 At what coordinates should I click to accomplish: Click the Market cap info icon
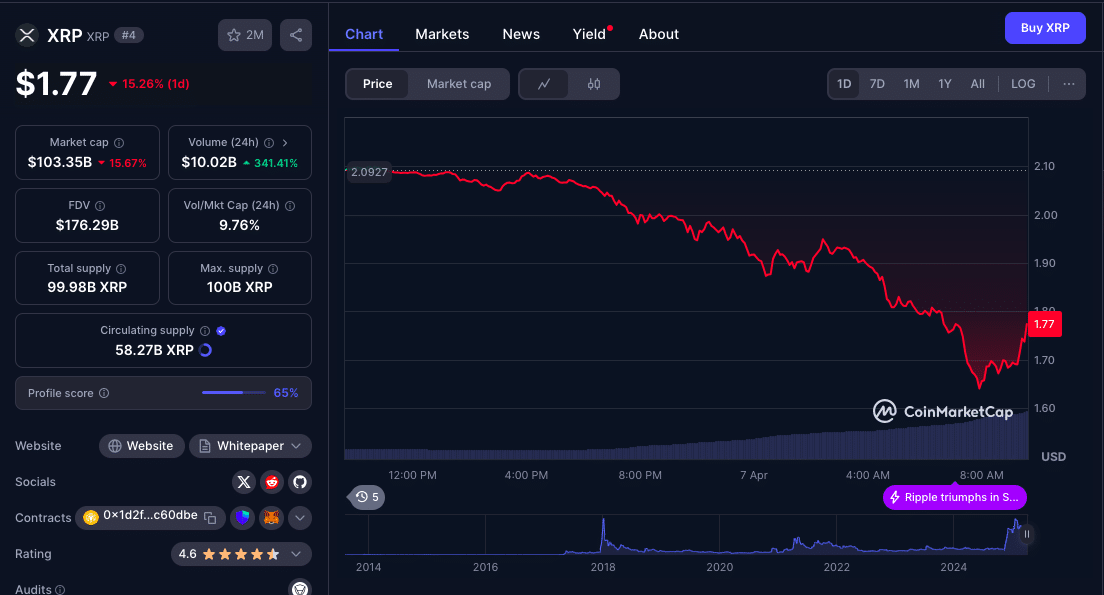119,143
